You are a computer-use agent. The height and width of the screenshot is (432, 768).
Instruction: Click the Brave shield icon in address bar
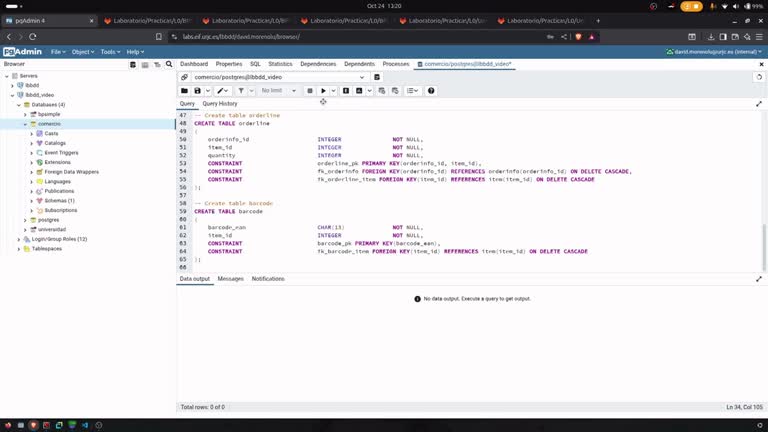pyautogui.click(x=578, y=37)
